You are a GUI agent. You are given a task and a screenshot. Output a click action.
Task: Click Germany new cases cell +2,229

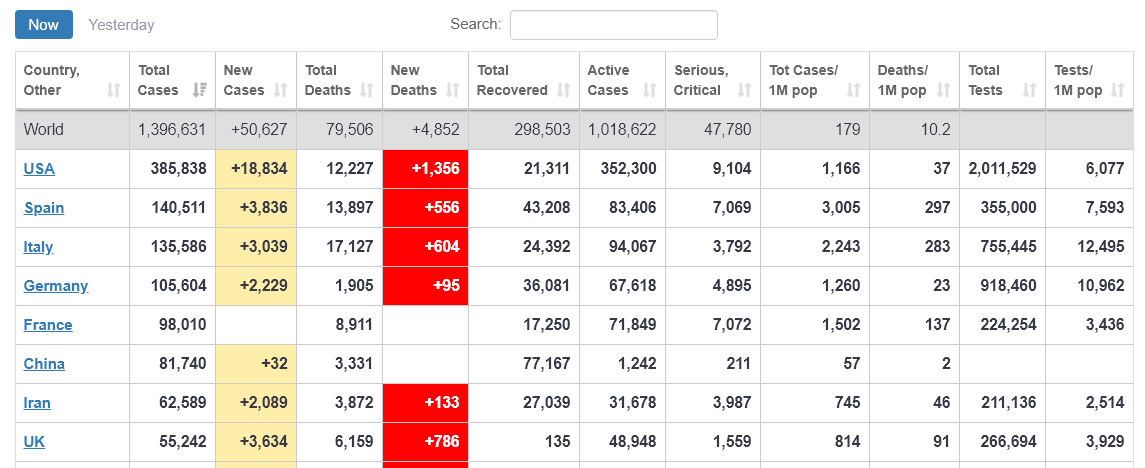click(x=256, y=286)
